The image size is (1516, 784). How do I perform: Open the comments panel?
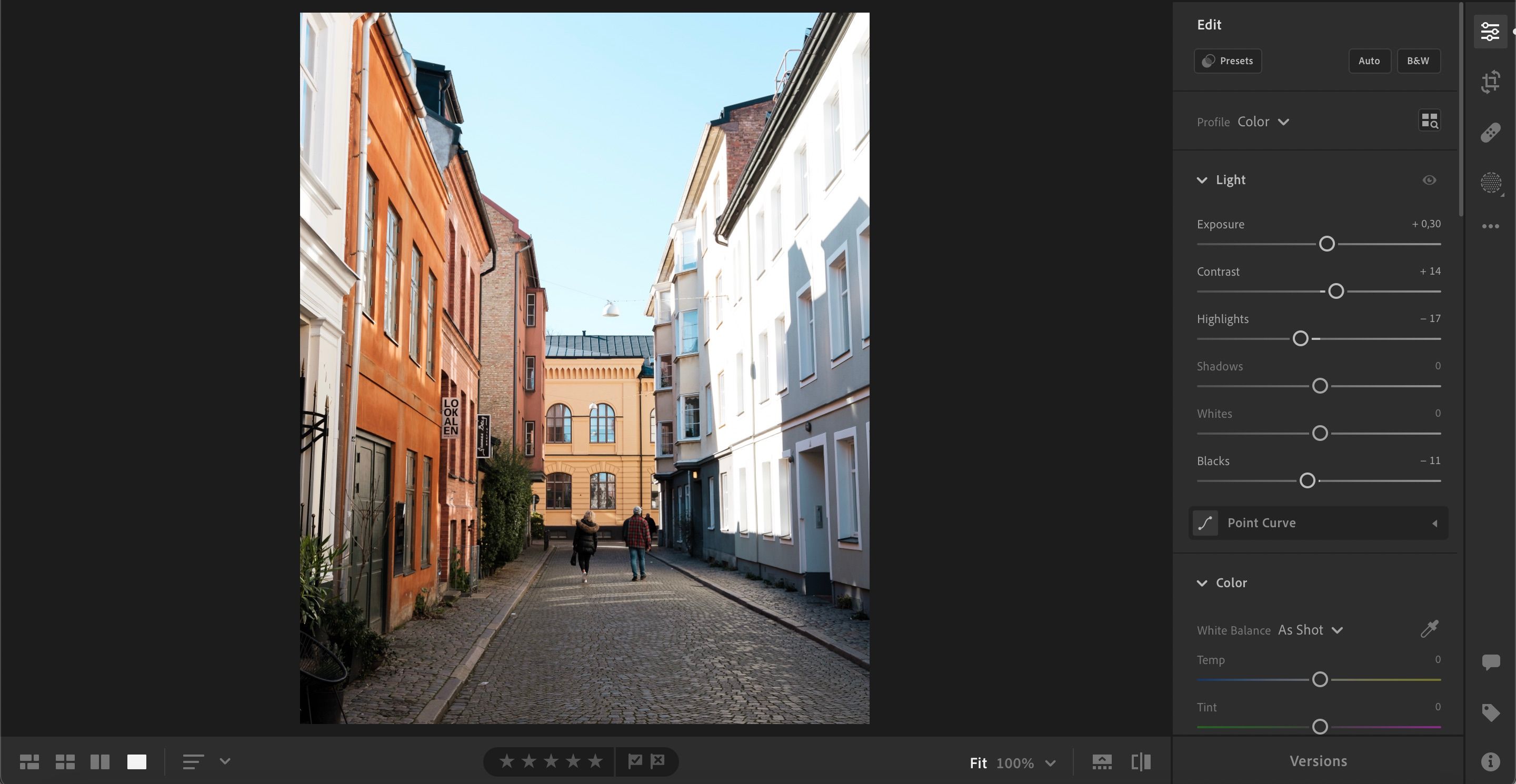[1490, 663]
